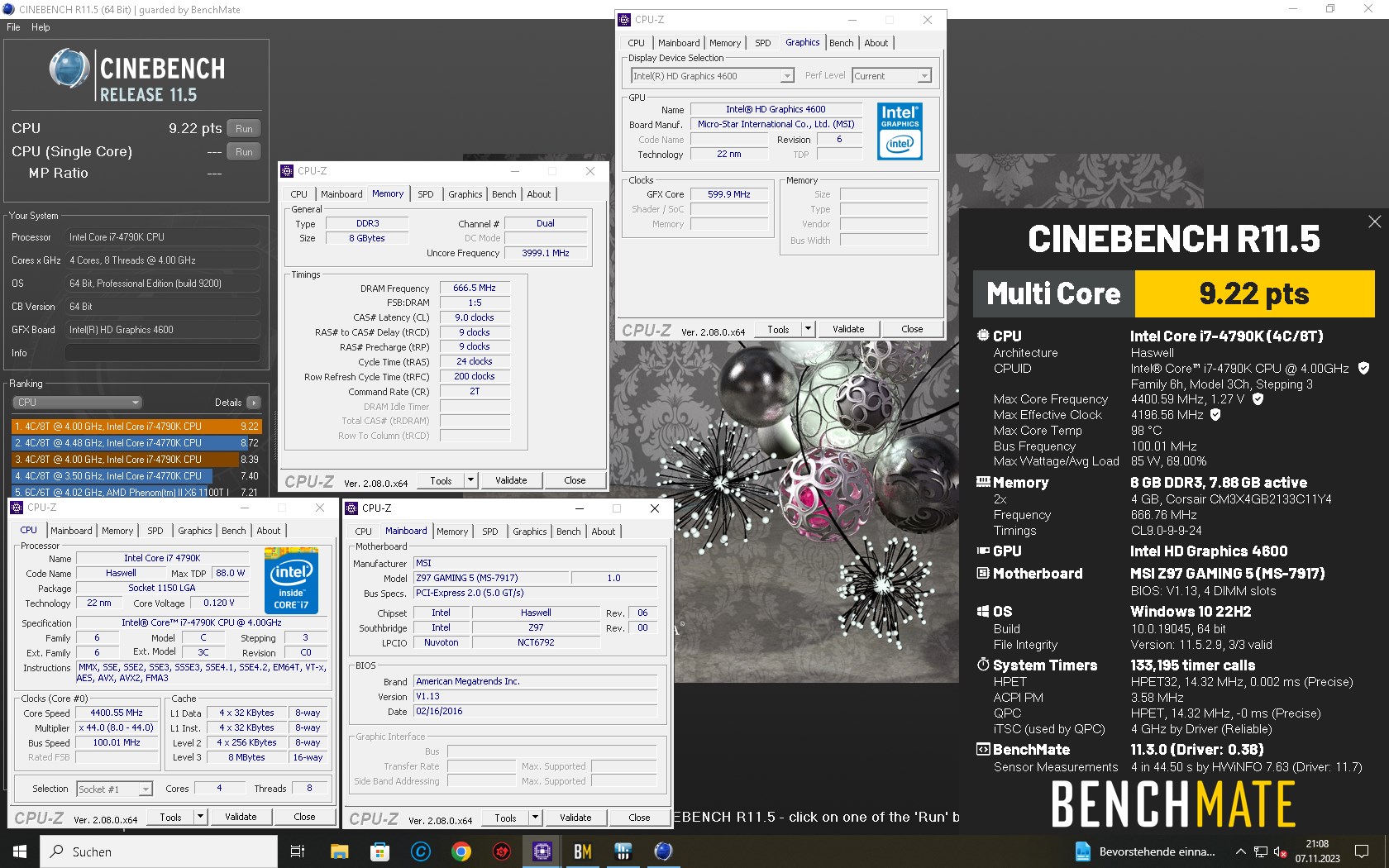Click the code-bracket icon beside BenchMate heading

(983, 749)
